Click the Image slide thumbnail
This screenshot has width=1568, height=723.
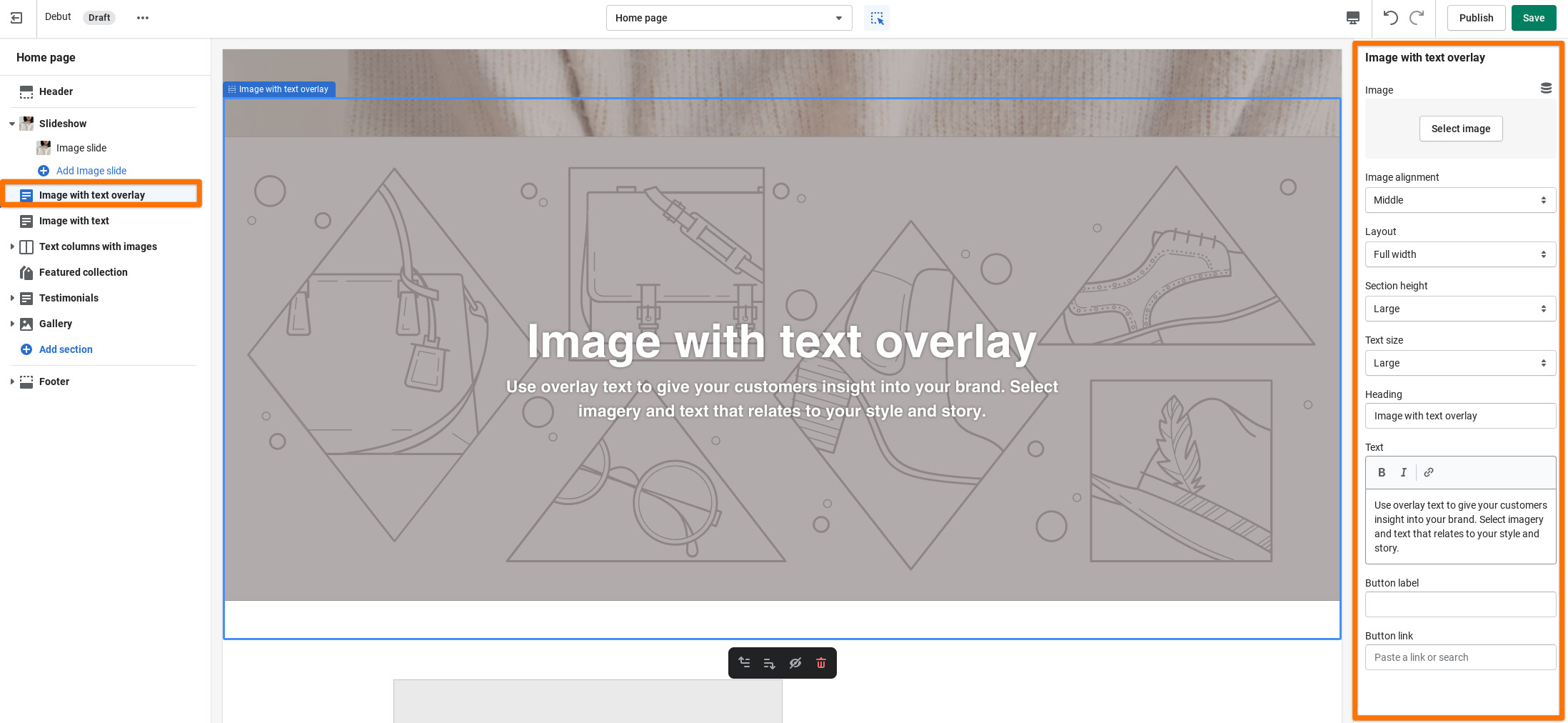coord(44,148)
